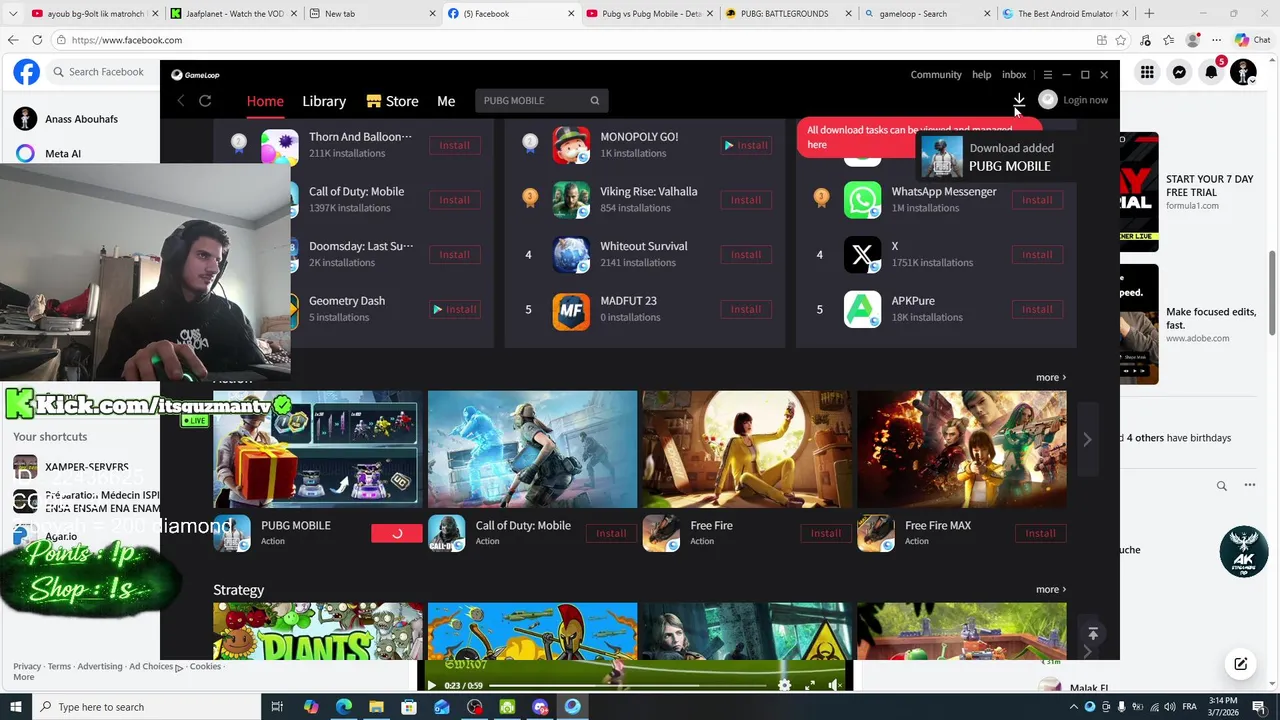Switch to GameLoop Library tab
This screenshot has height=720, width=1280.
[x=324, y=101]
